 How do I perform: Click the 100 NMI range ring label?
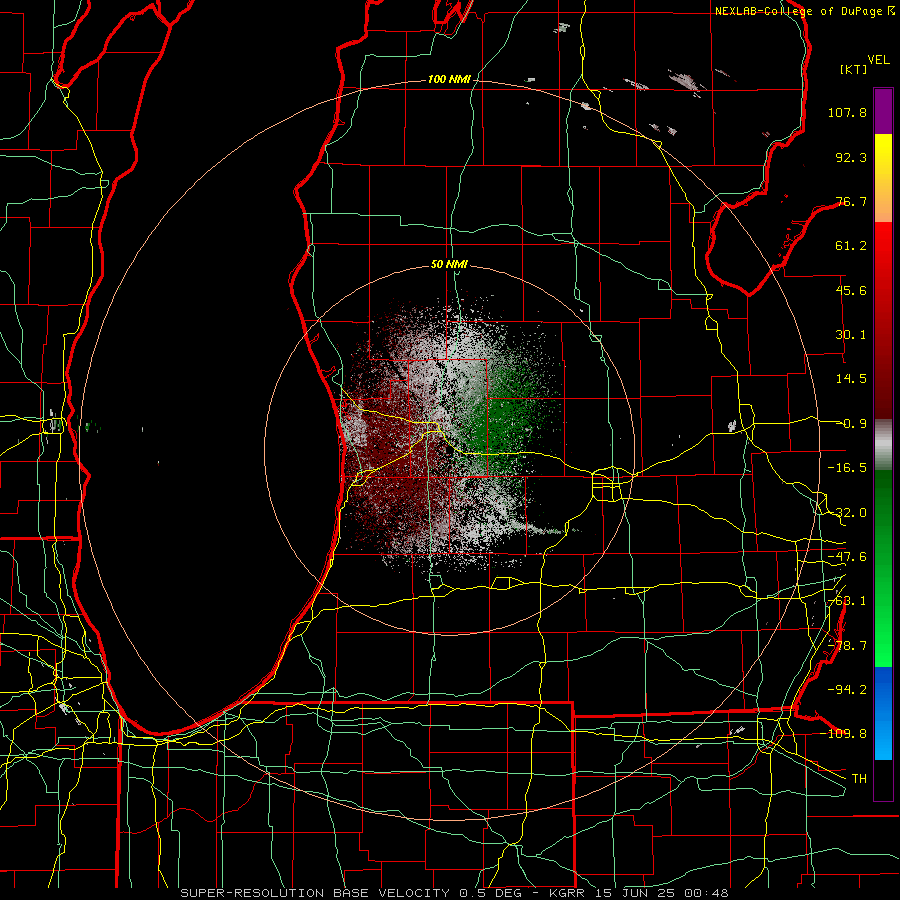[x=449, y=79]
